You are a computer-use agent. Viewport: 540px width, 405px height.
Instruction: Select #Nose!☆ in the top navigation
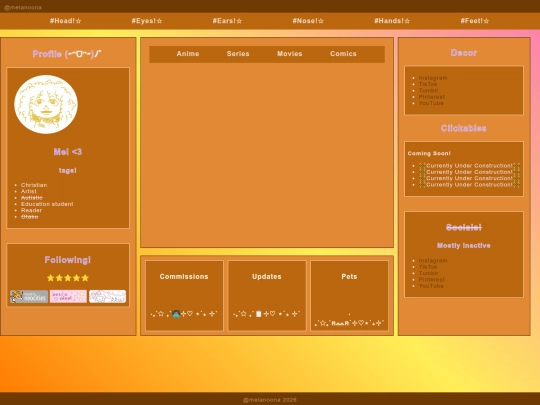coord(308,21)
